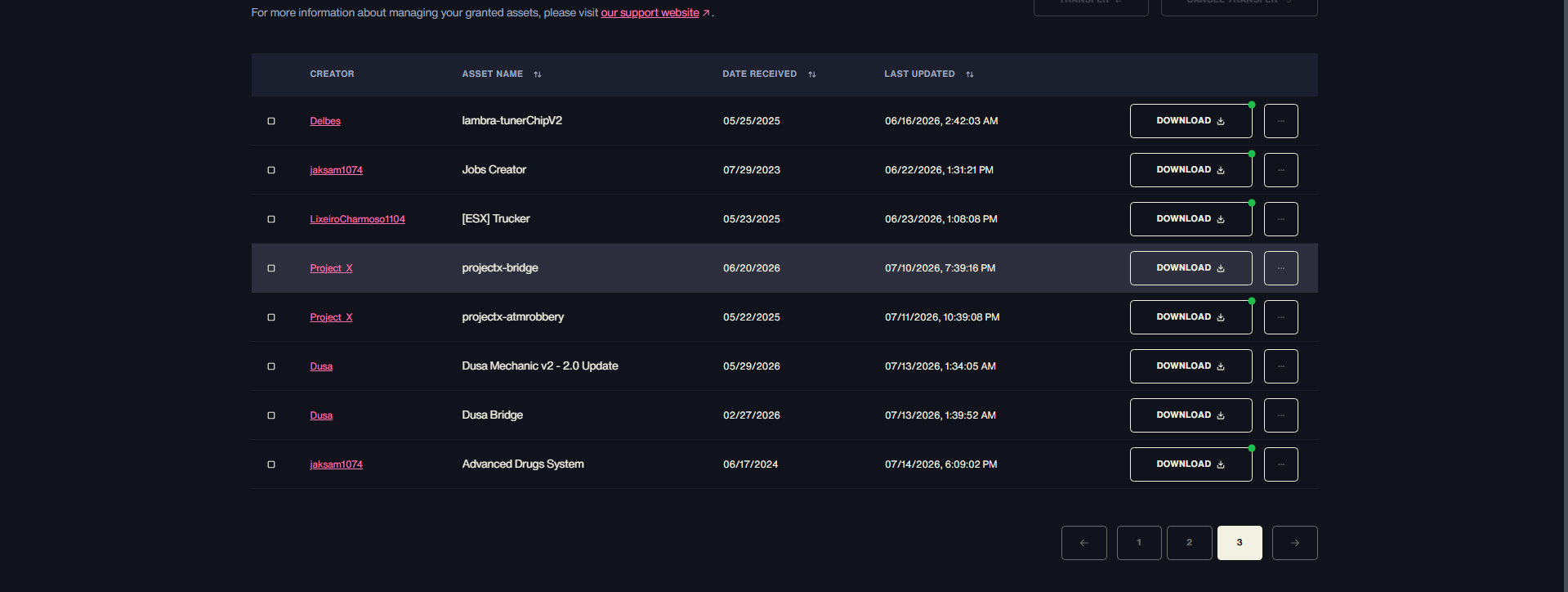Screen dimensions: 1568x592
Task: Sort the table by Last Updated
Action: (970, 74)
